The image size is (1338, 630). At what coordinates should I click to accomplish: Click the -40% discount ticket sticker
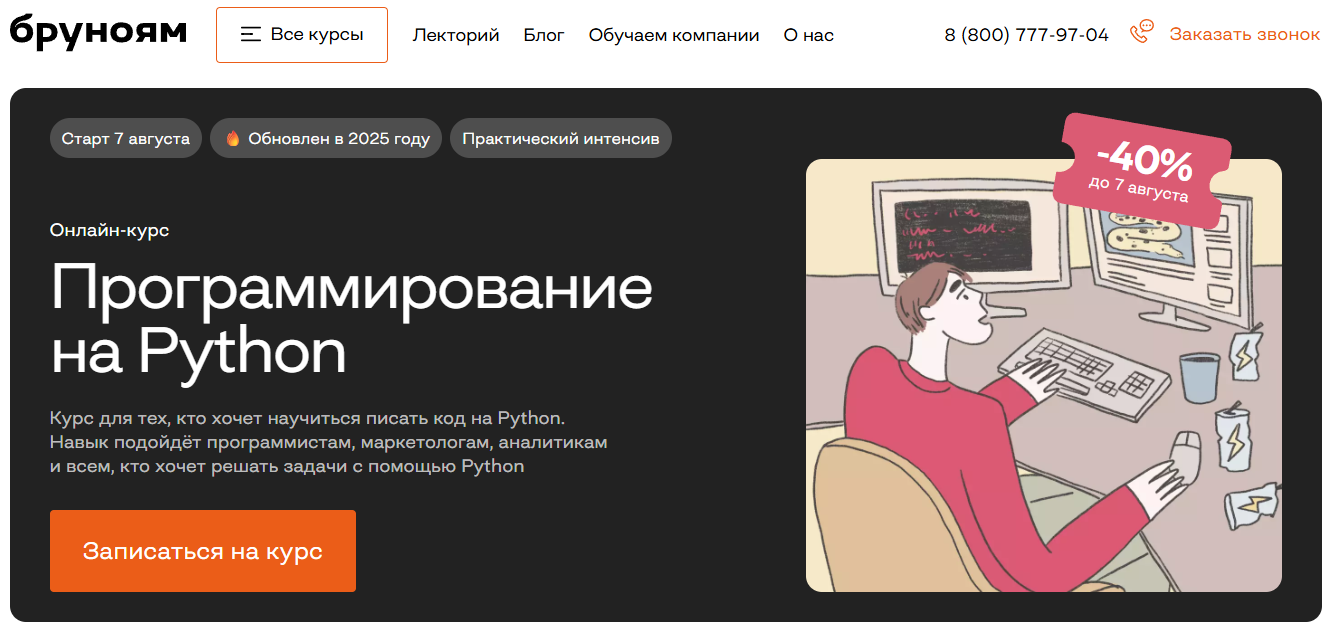tap(1144, 170)
